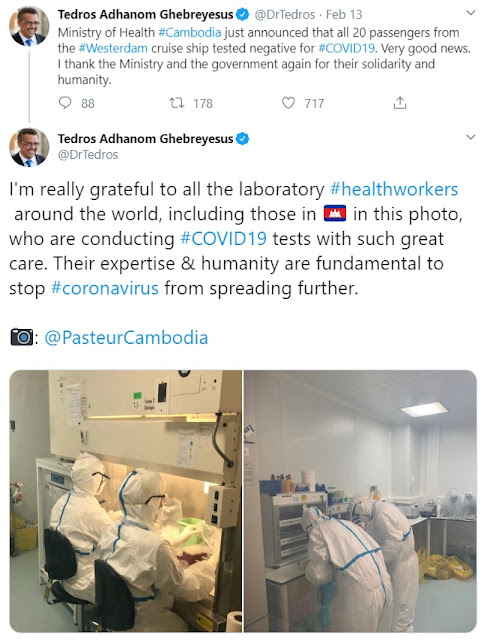Open the #COVID19 hashtag in first tweet
Viewport: 487px width, 640px height.
tap(346, 48)
